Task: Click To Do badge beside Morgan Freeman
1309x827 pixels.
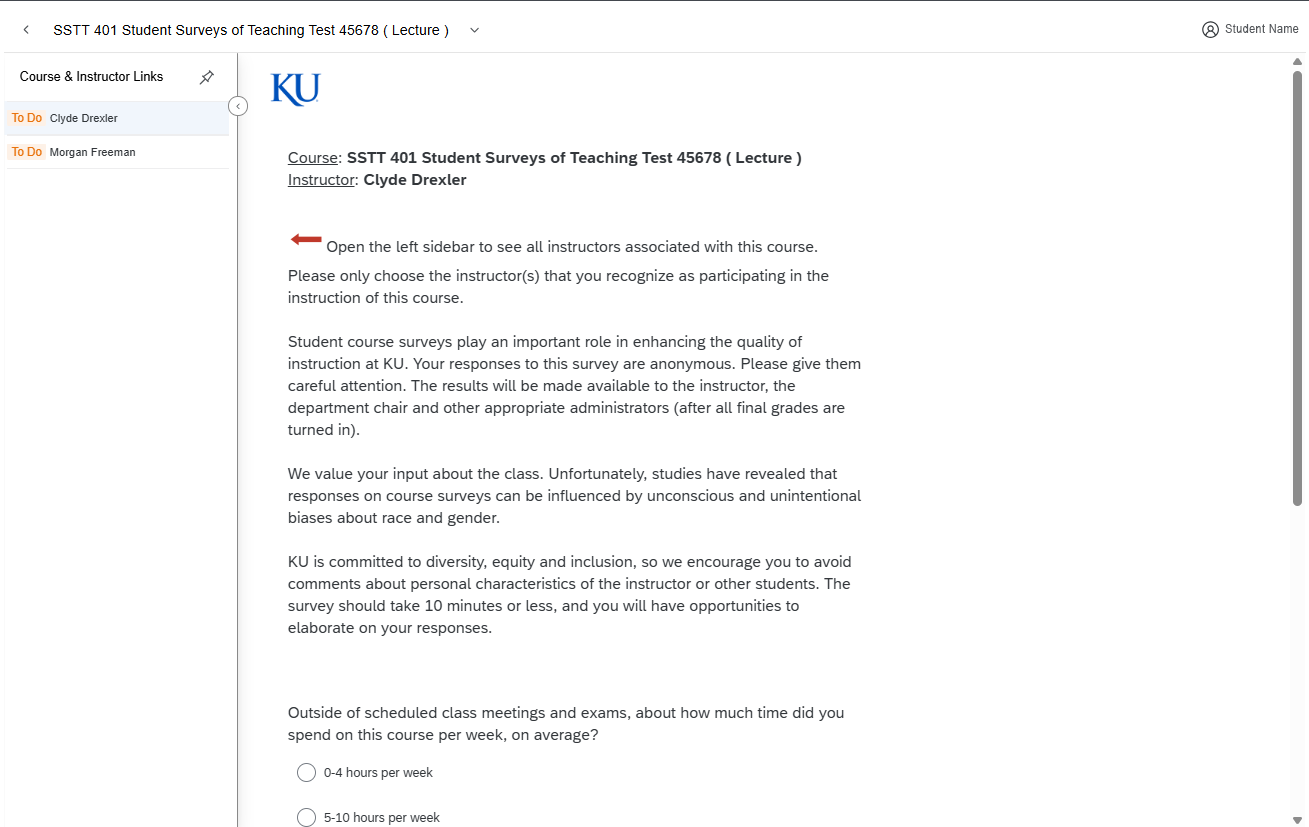Action: (27, 152)
